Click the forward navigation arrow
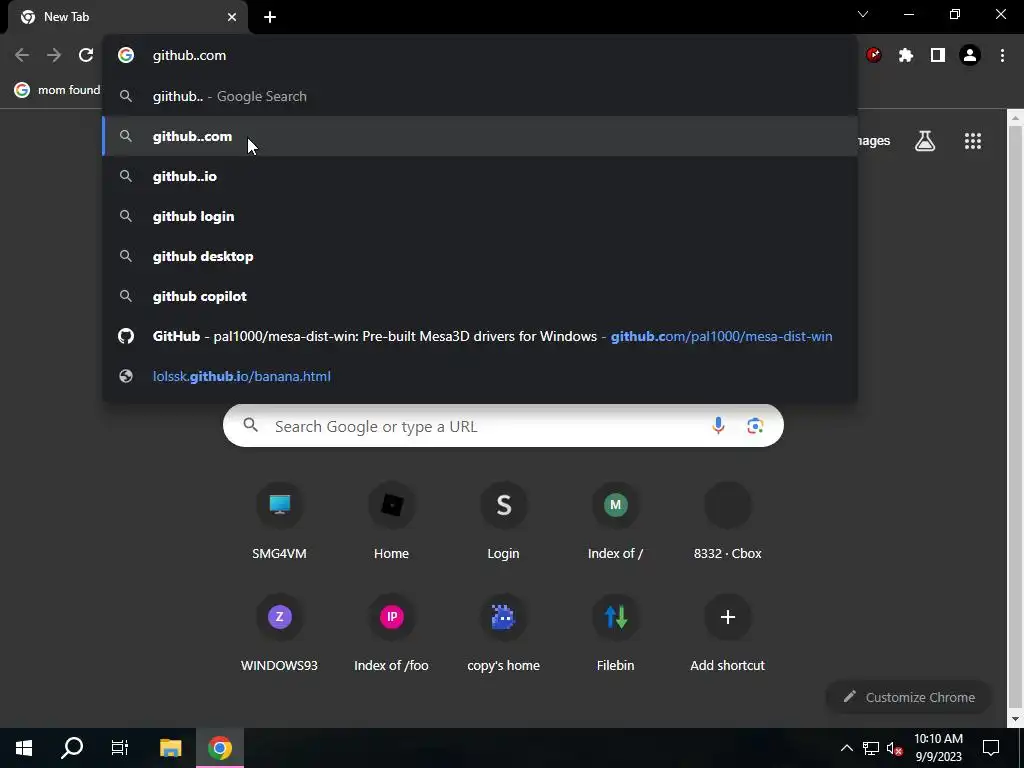 click(x=54, y=56)
